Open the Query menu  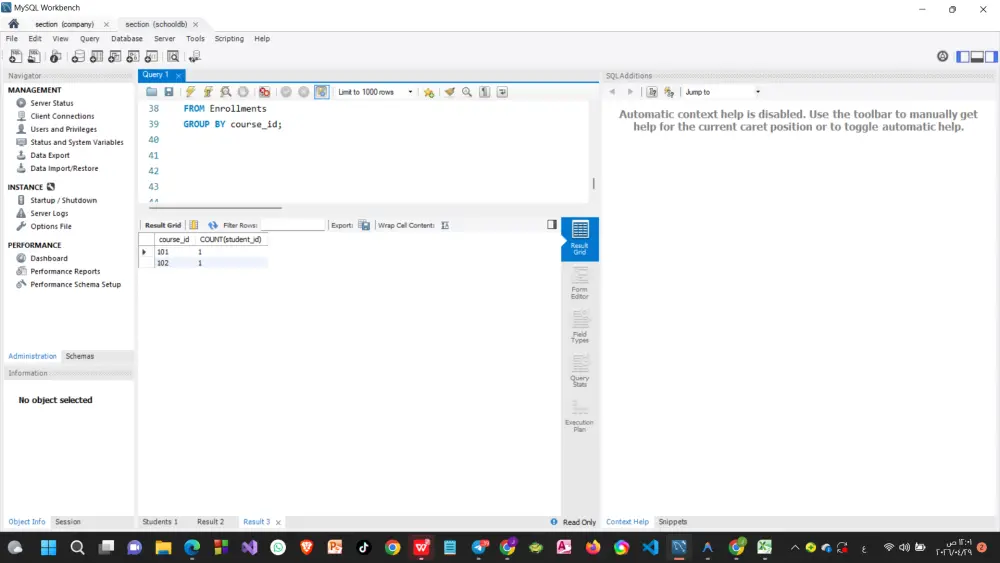click(x=89, y=38)
